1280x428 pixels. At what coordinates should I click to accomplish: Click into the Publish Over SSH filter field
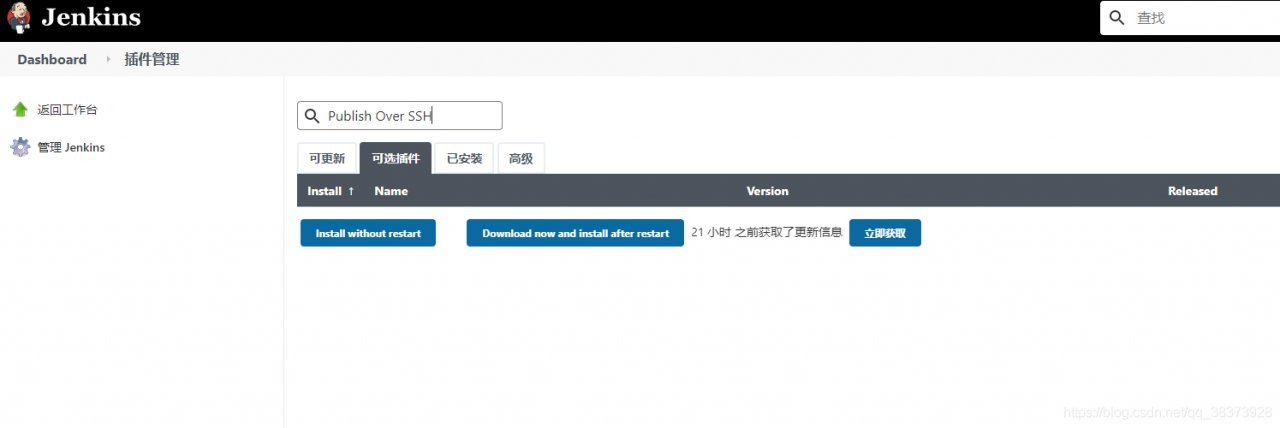[x=400, y=116]
